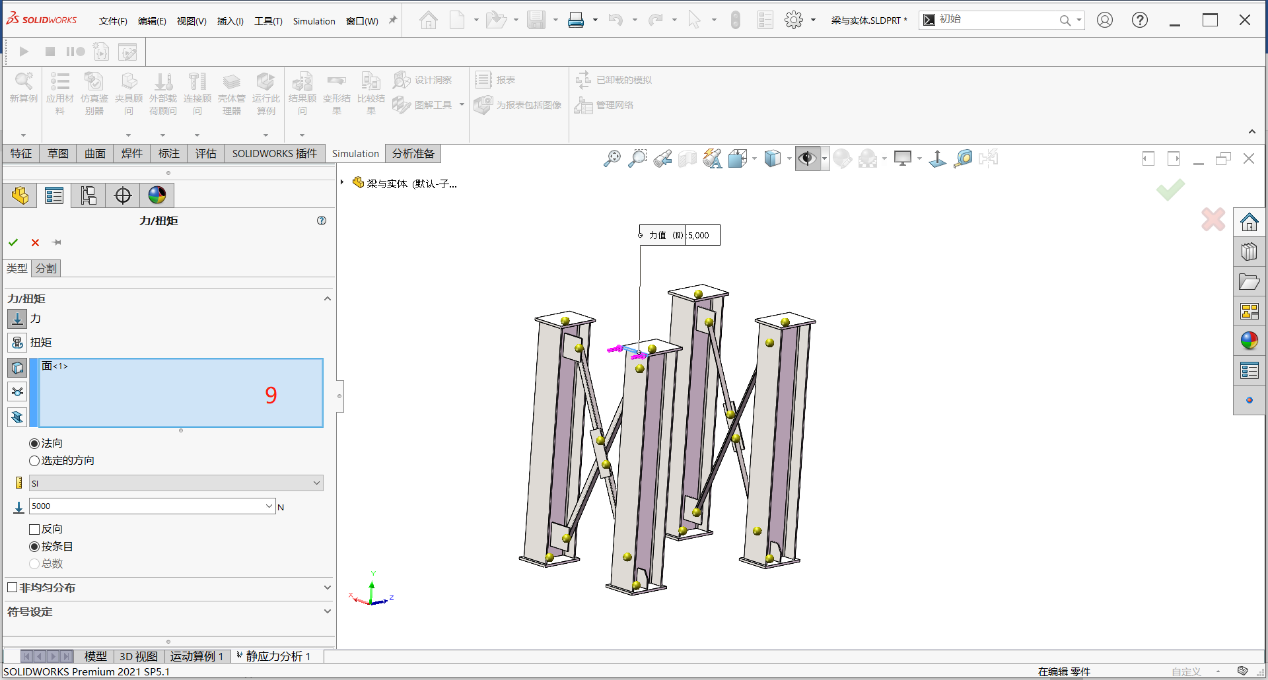This screenshot has width=1268, height=680.
Task: Open the View Orientation cube icon
Action: click(738, 158)
